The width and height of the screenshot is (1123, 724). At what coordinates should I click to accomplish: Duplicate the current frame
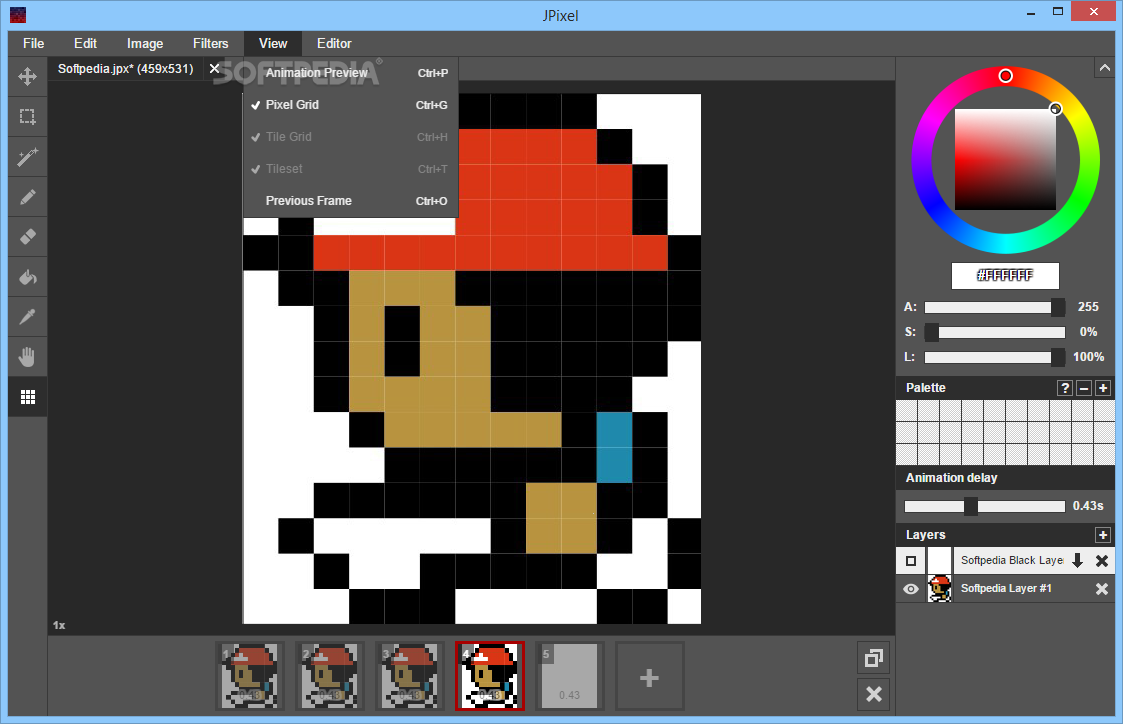(x=874, y=658)
